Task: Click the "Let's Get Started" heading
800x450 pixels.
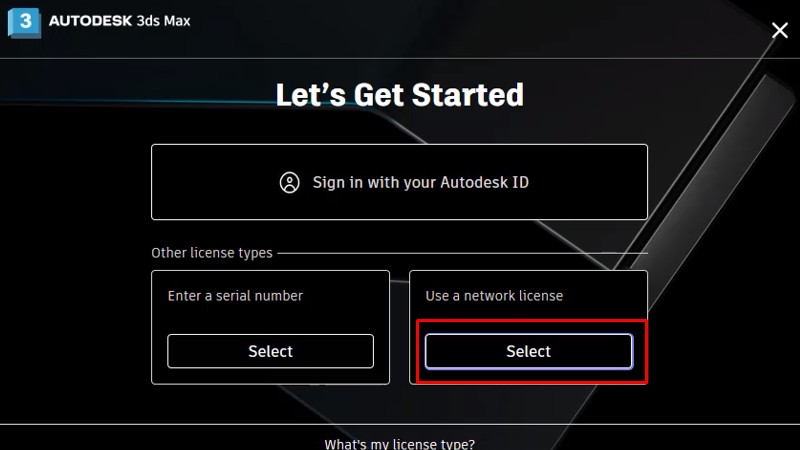Action: (x=399, y=95)
